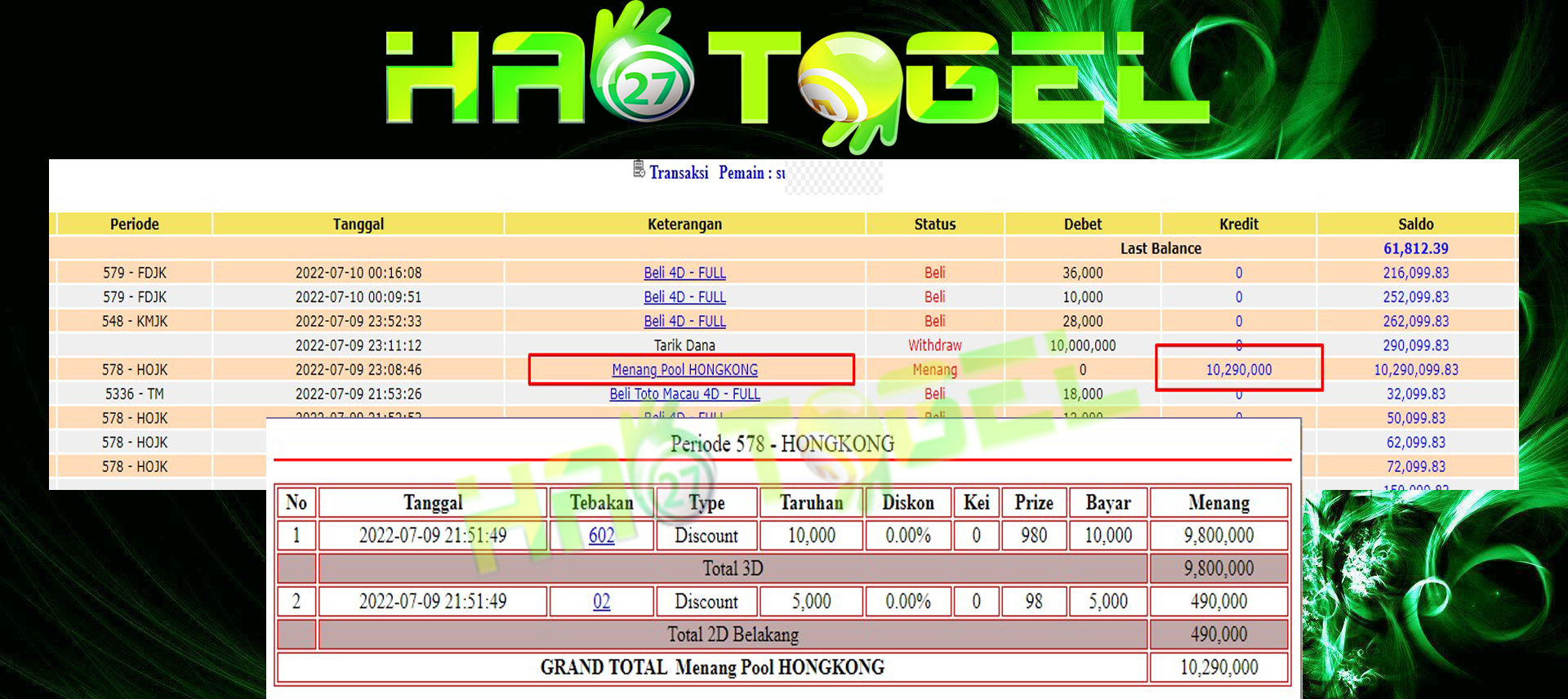Click Kredit 0 link for 00:16:08 row
The height and width of the screenshot is (699, 1568).
(1238, 273)
